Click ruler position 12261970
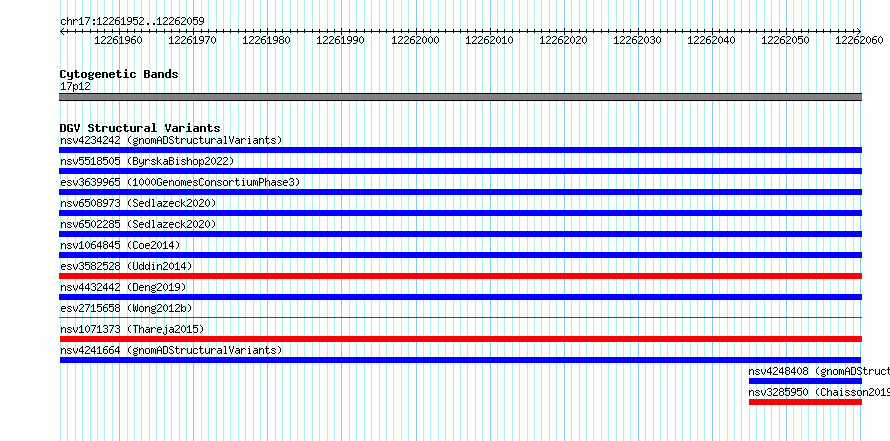 point(192,40)
